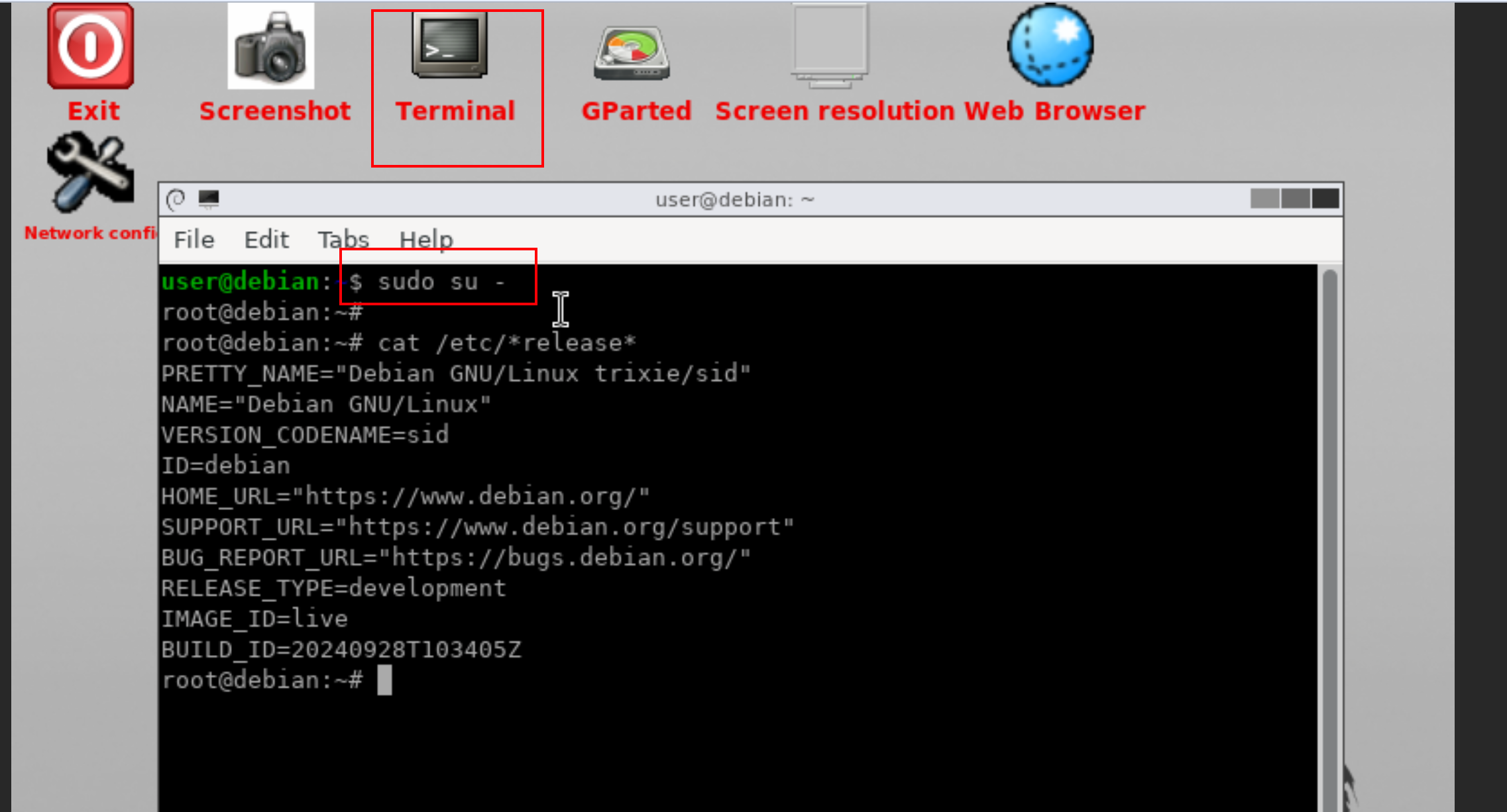Screen dimensions: 1507x812
Task: Open the Terminal desktop icon
Action: pyautogui.click(x=450, y=45)
